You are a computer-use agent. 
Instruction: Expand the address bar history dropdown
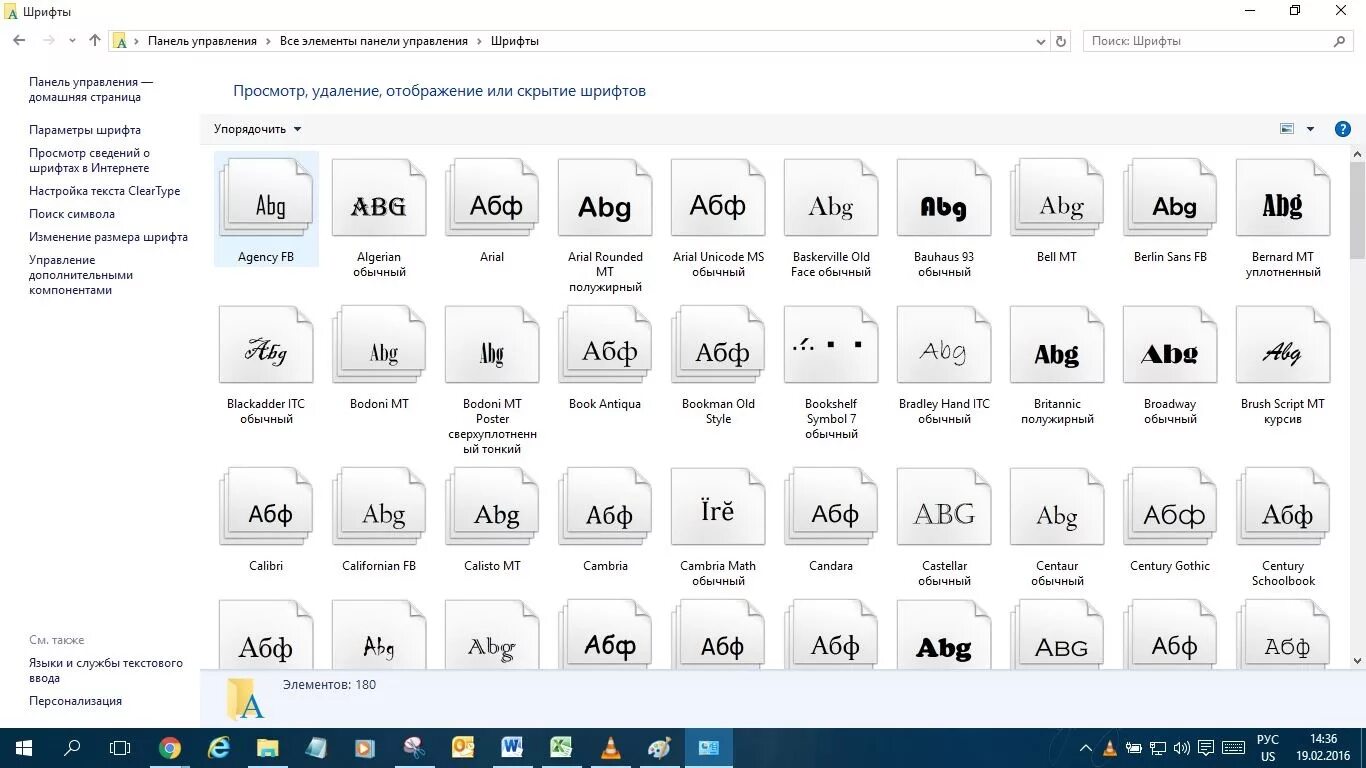1041,41
